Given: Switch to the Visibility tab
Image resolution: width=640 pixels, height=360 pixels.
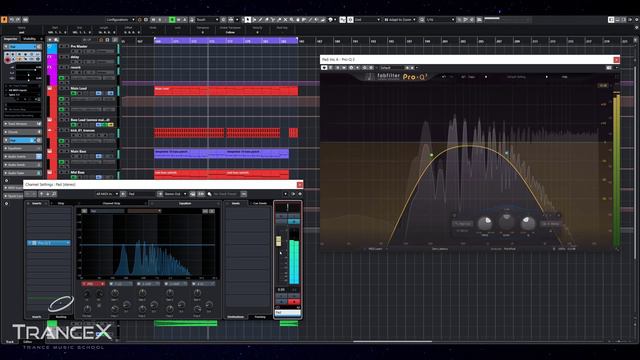Looking at the screenshot, I should (x=29, y=39).
